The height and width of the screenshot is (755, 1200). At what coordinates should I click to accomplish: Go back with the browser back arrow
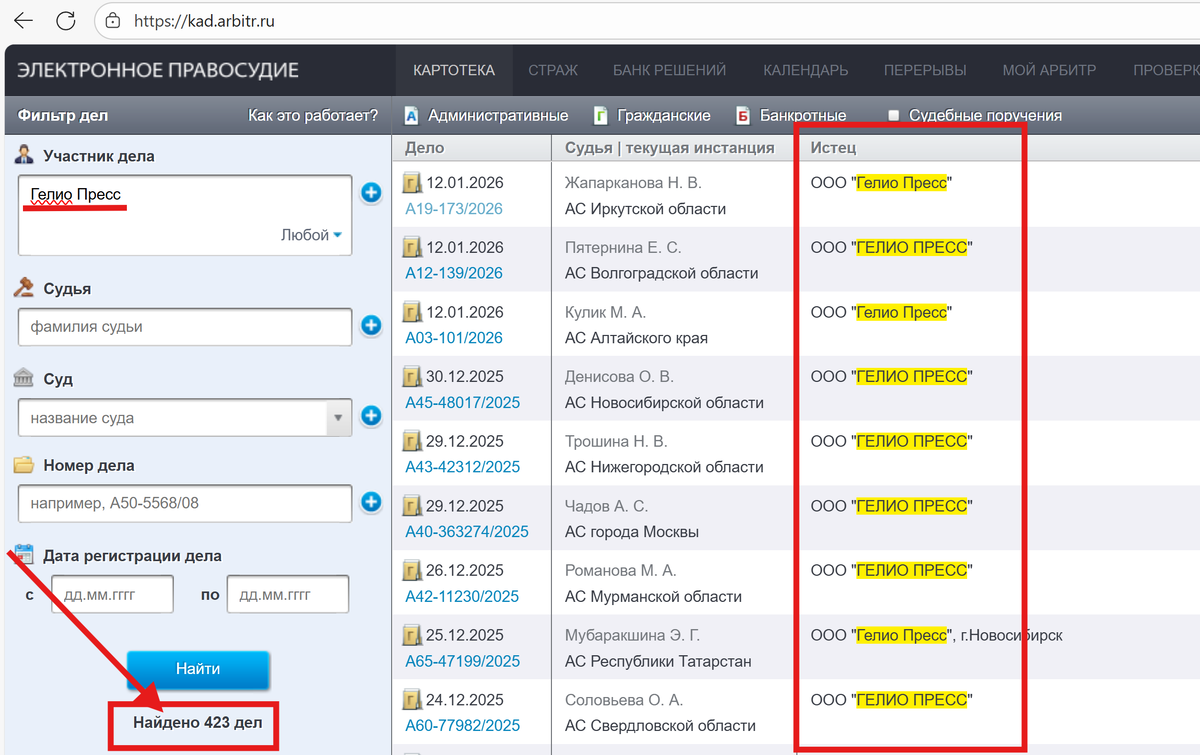tap(23, 20)
